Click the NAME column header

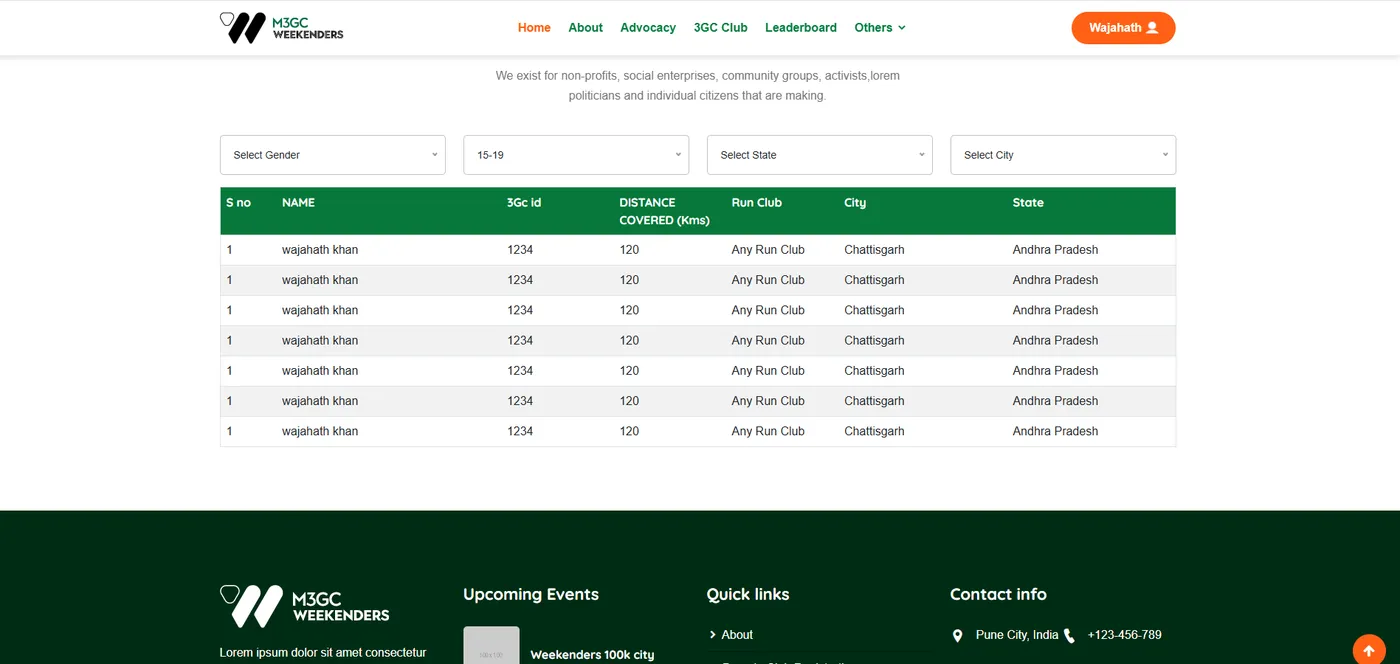tap(298, 202)
